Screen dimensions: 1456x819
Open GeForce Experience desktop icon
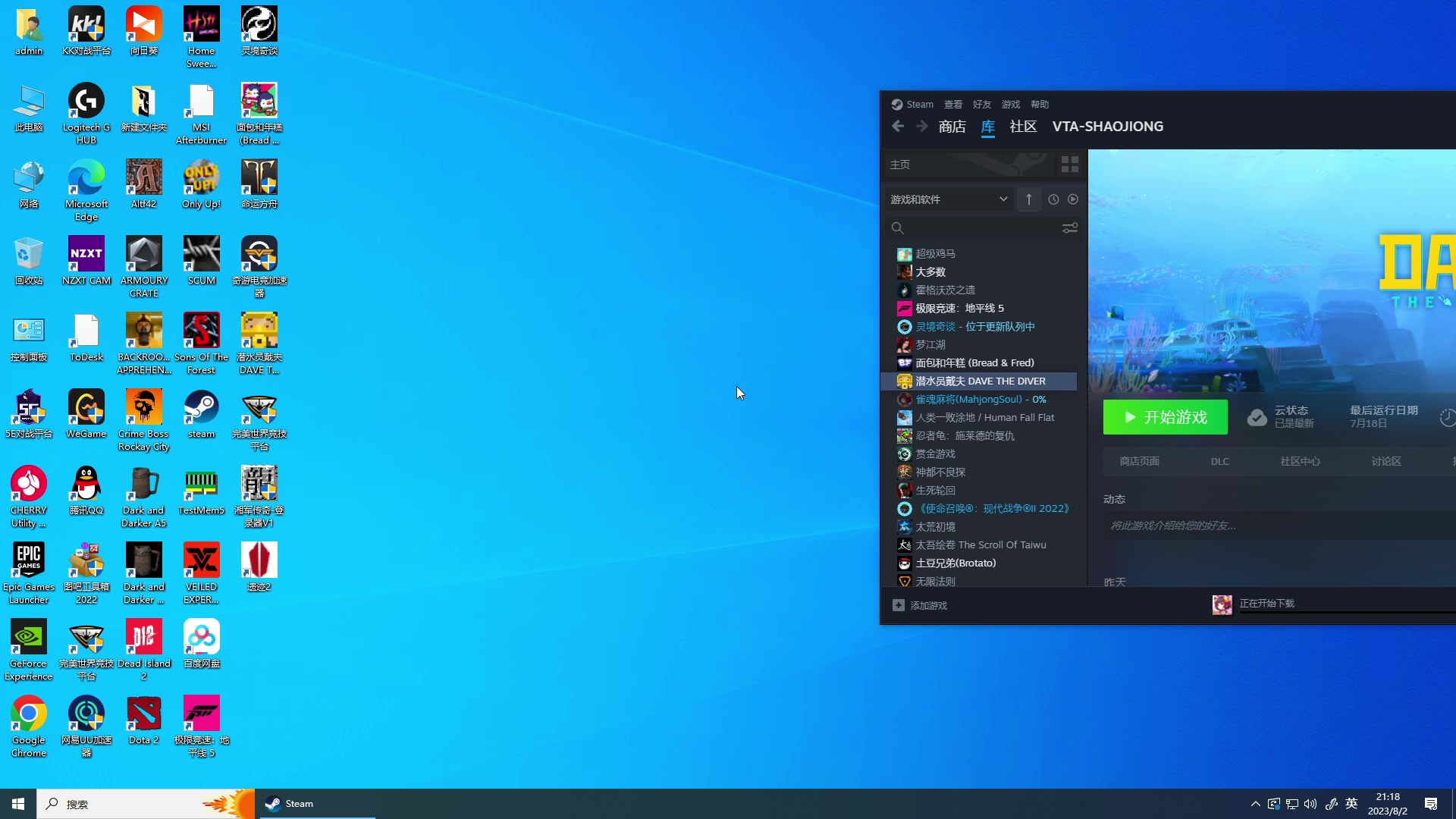29,650
